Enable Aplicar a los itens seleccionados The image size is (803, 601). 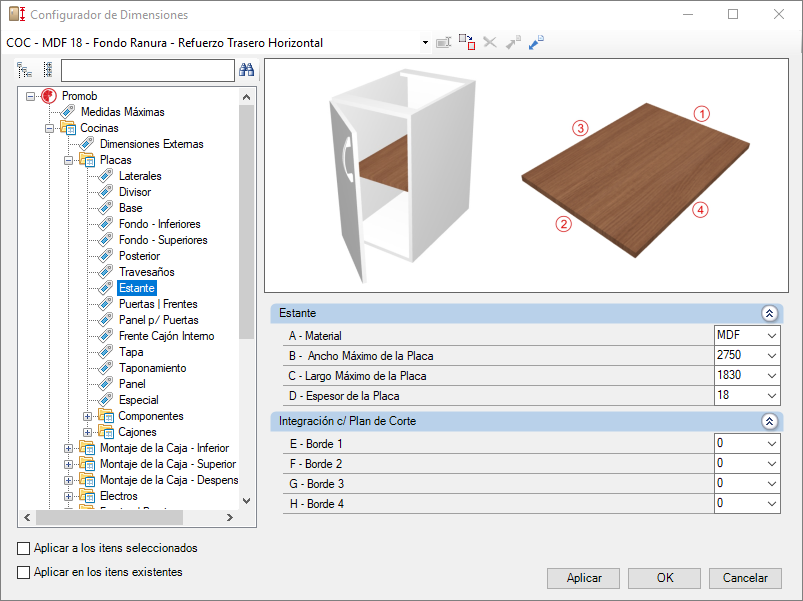click(x=24, y=548)
